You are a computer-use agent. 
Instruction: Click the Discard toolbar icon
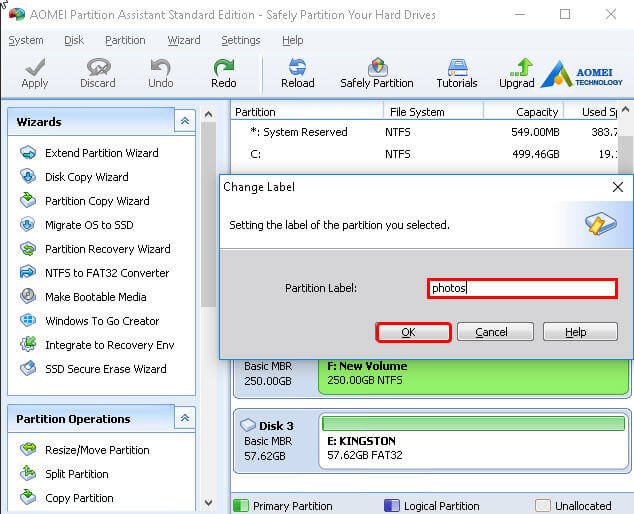point(98,67)
